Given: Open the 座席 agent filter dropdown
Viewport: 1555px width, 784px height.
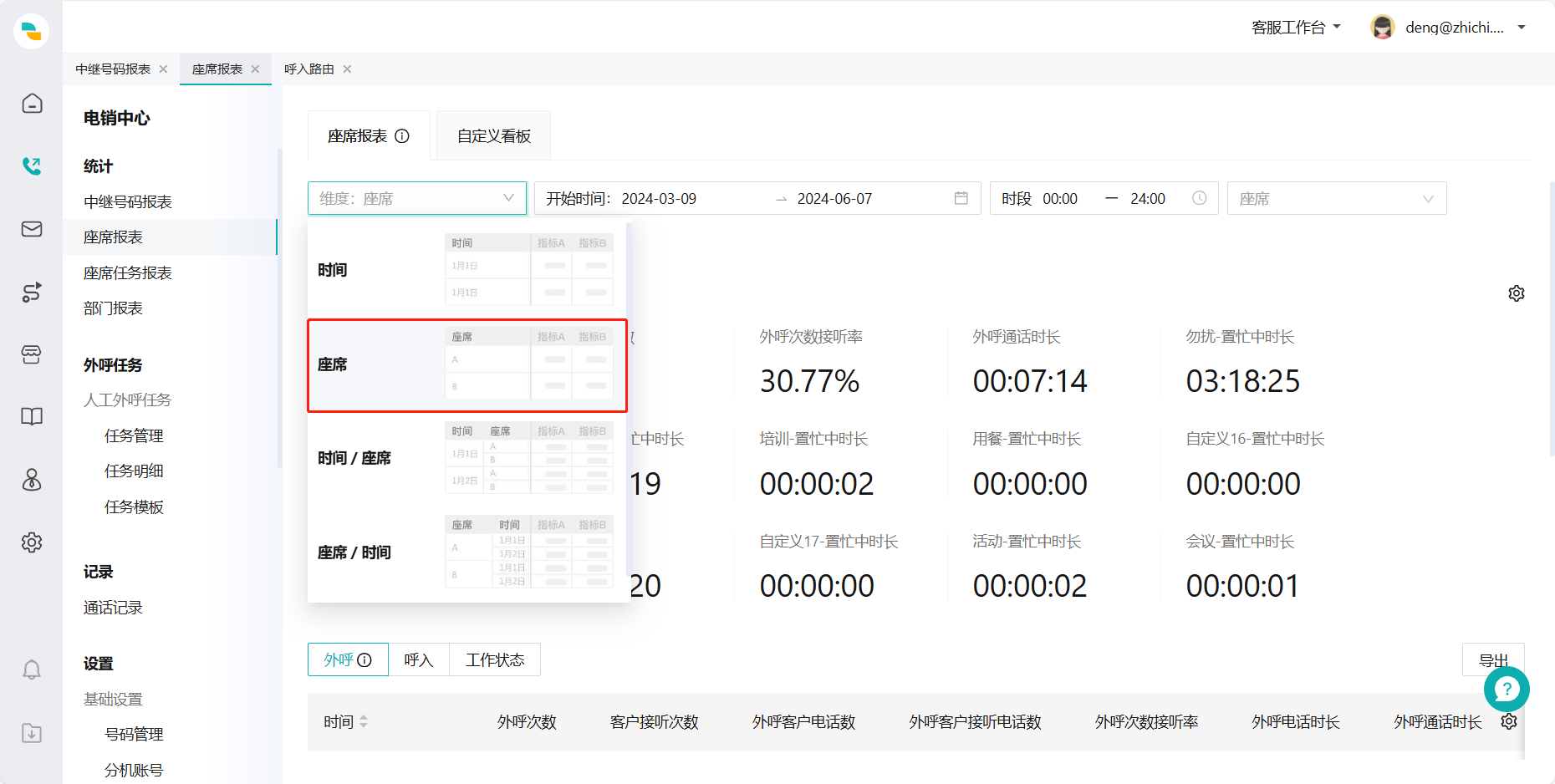Looking at the screenshot, I should click(1337, 198).
